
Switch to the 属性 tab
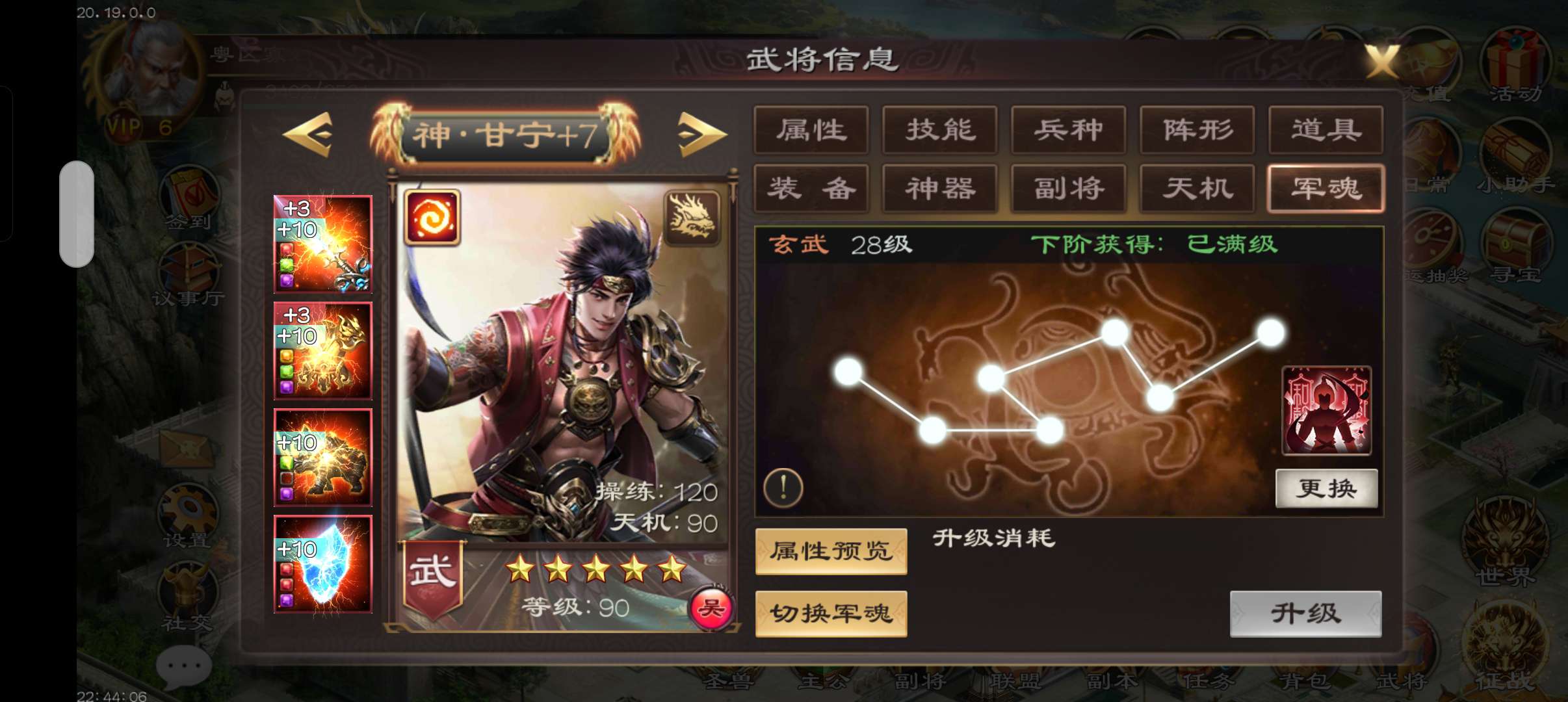(811, 130)
